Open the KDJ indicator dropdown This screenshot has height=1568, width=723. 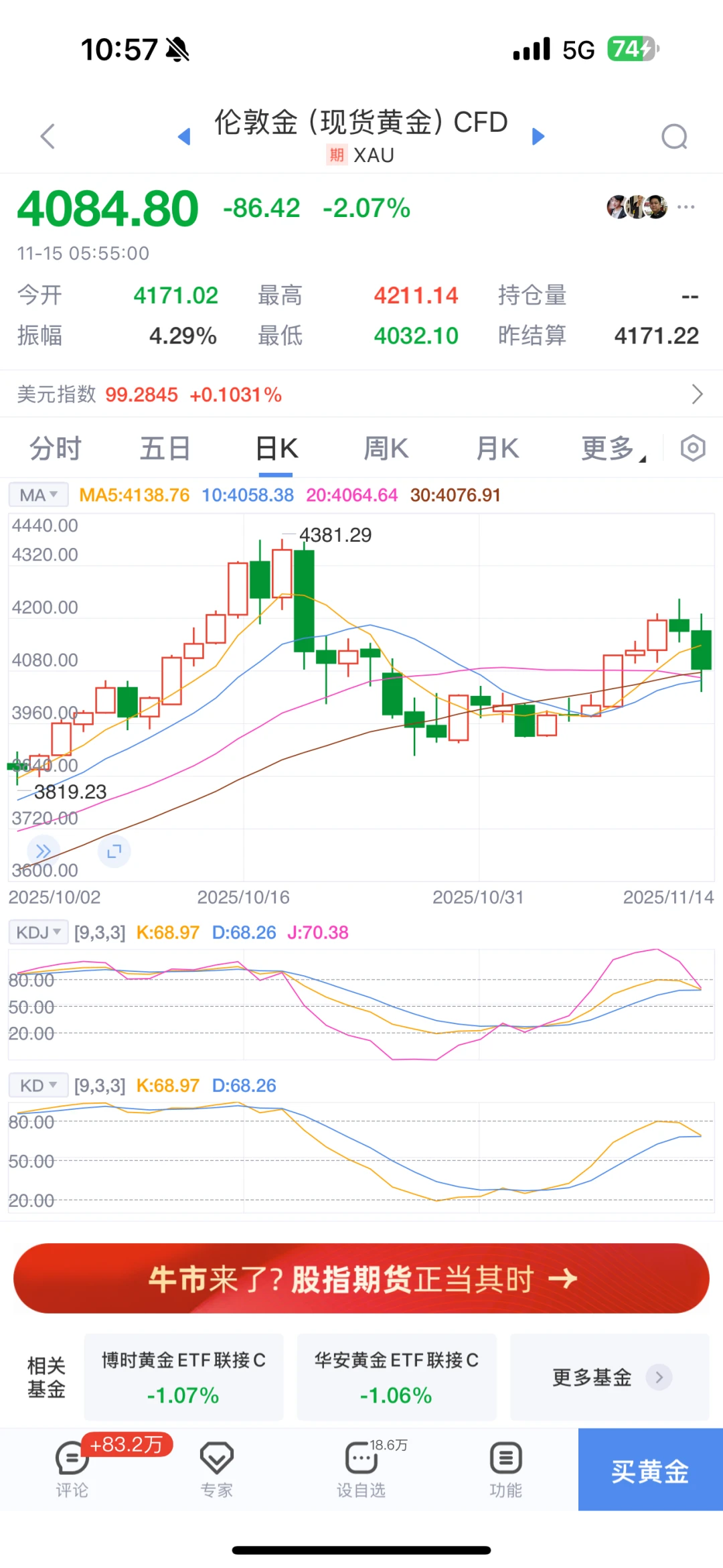(38, 932)
